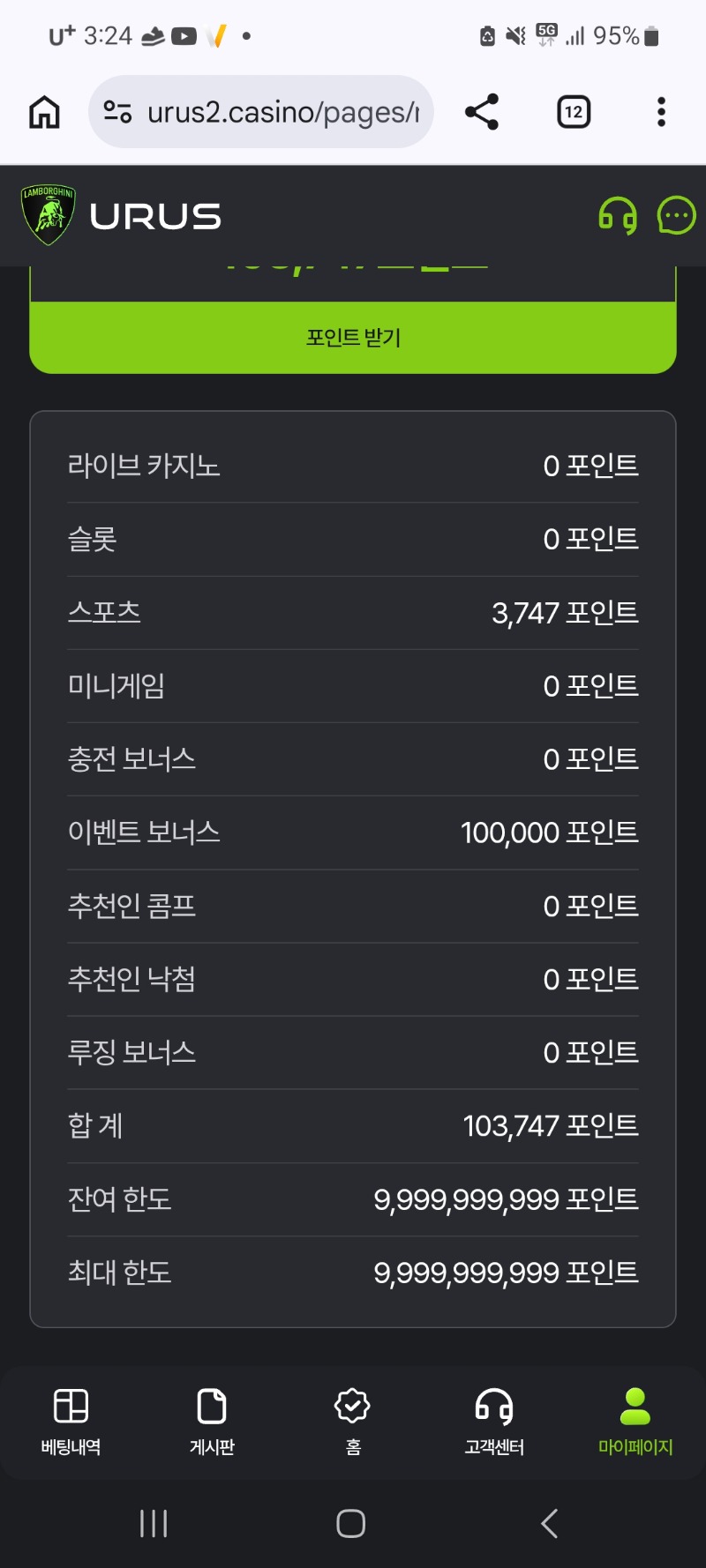Select the 베팅내역 tab
The width and height of the screenshot is (706, 1568).
[71, 1422]
